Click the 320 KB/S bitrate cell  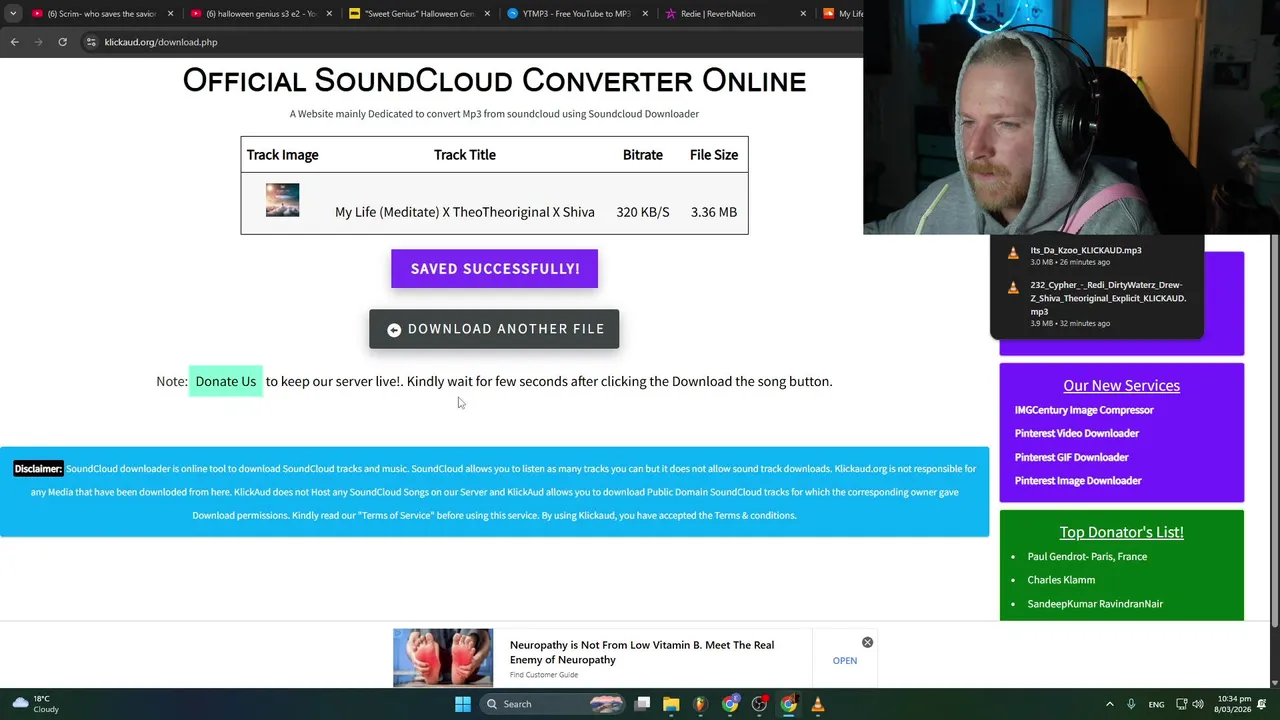point(643,212)
